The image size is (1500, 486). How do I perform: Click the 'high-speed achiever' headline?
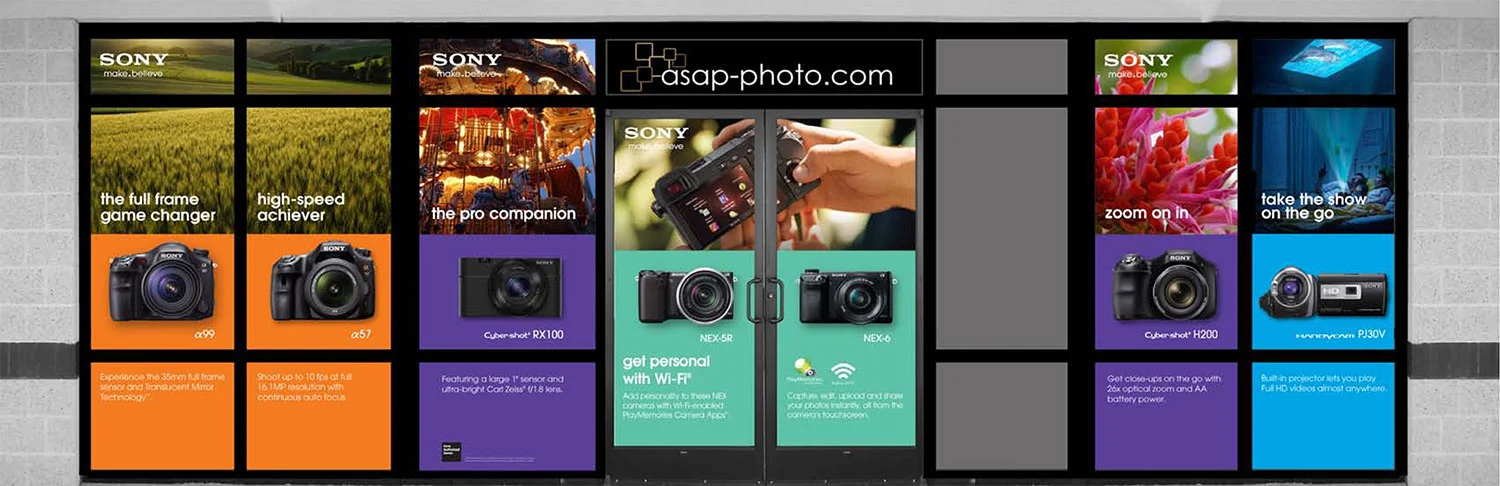pyautogui.click(x=301, y=207)
